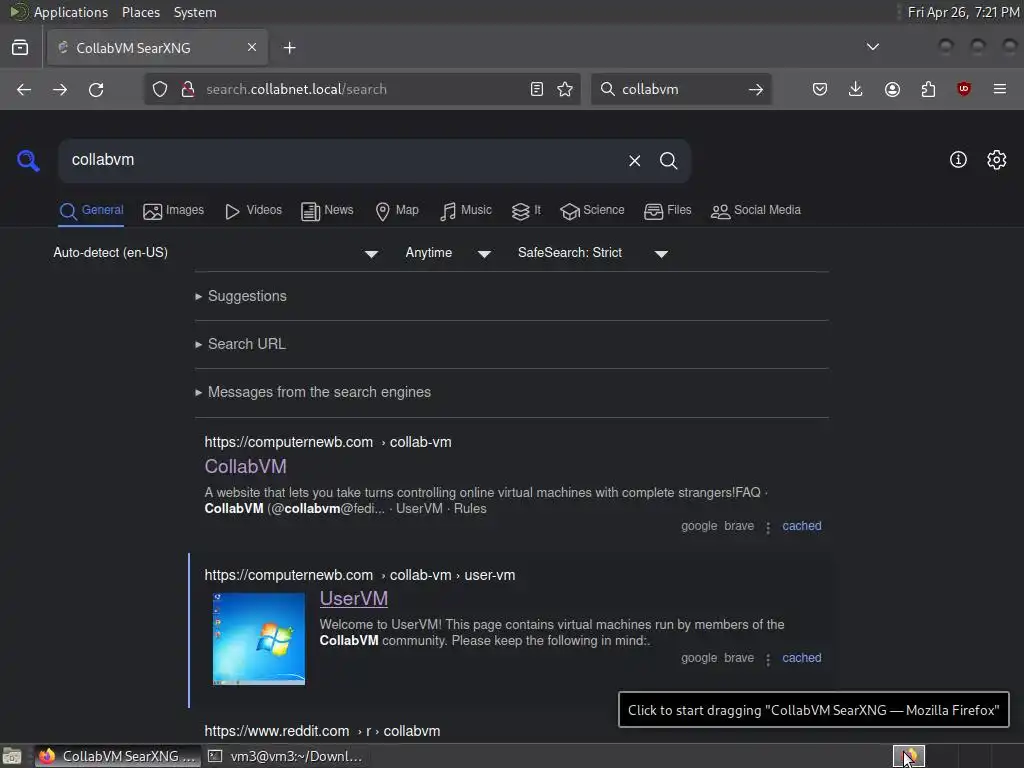The width and height of the screenshot is (1024, 768).
Task: Select CollabVM SearXNG taskbar window button
Action: pos(118,756)
